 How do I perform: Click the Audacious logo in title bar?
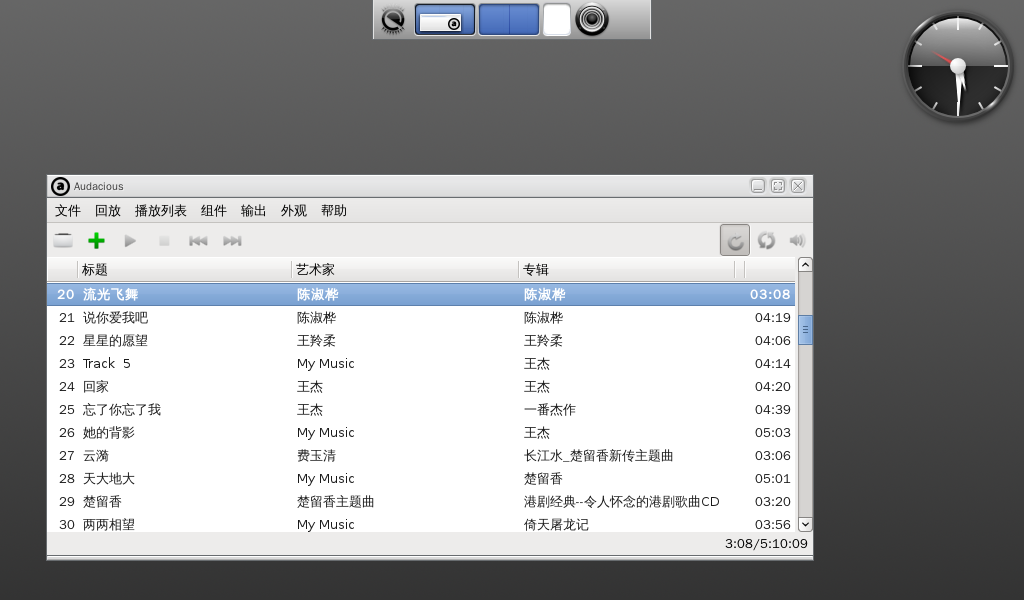[60, 186]
